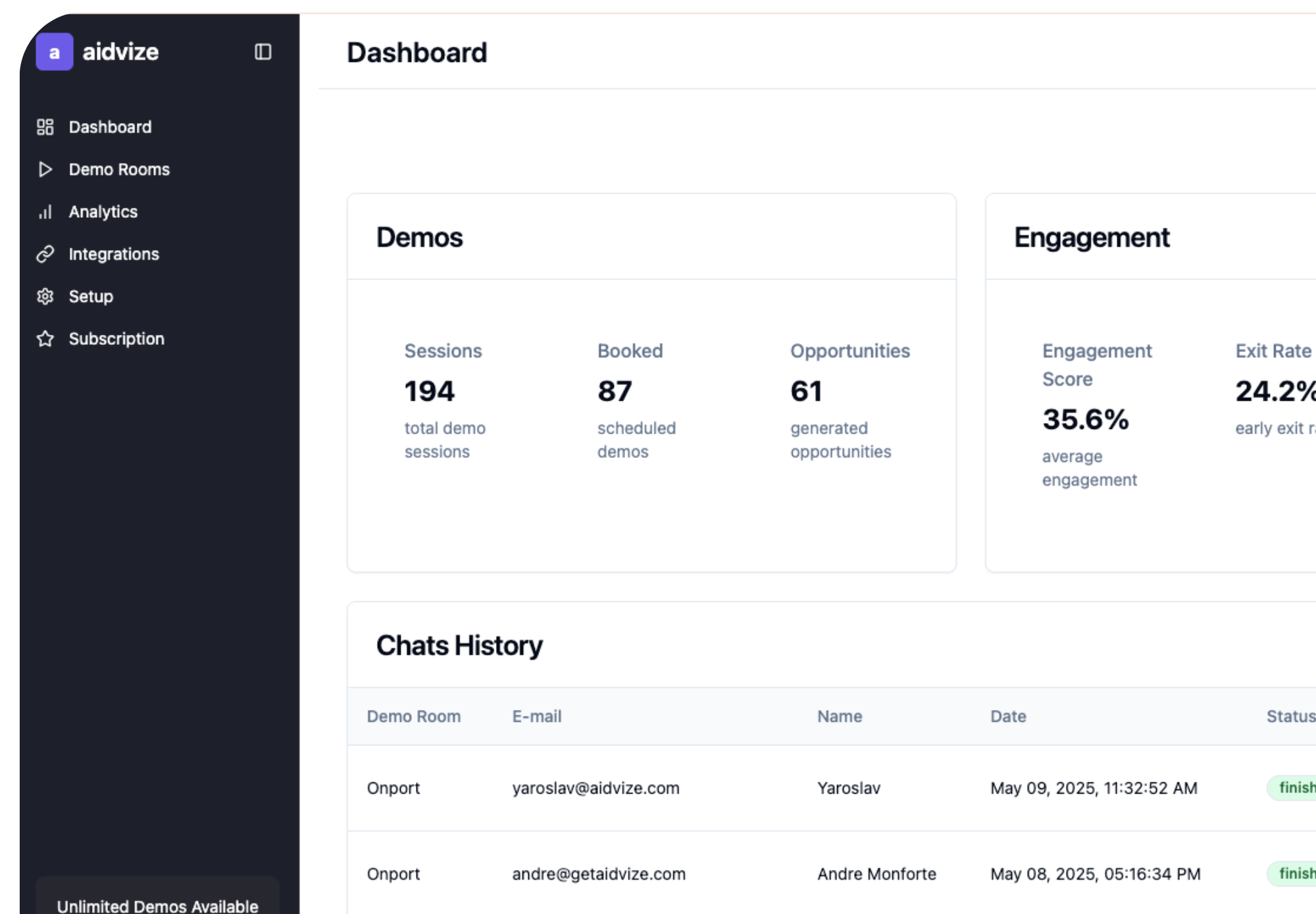Viewport: 1316px width, 914px height.
Task: Click the Subscription star icon
Action: [45, 339]
